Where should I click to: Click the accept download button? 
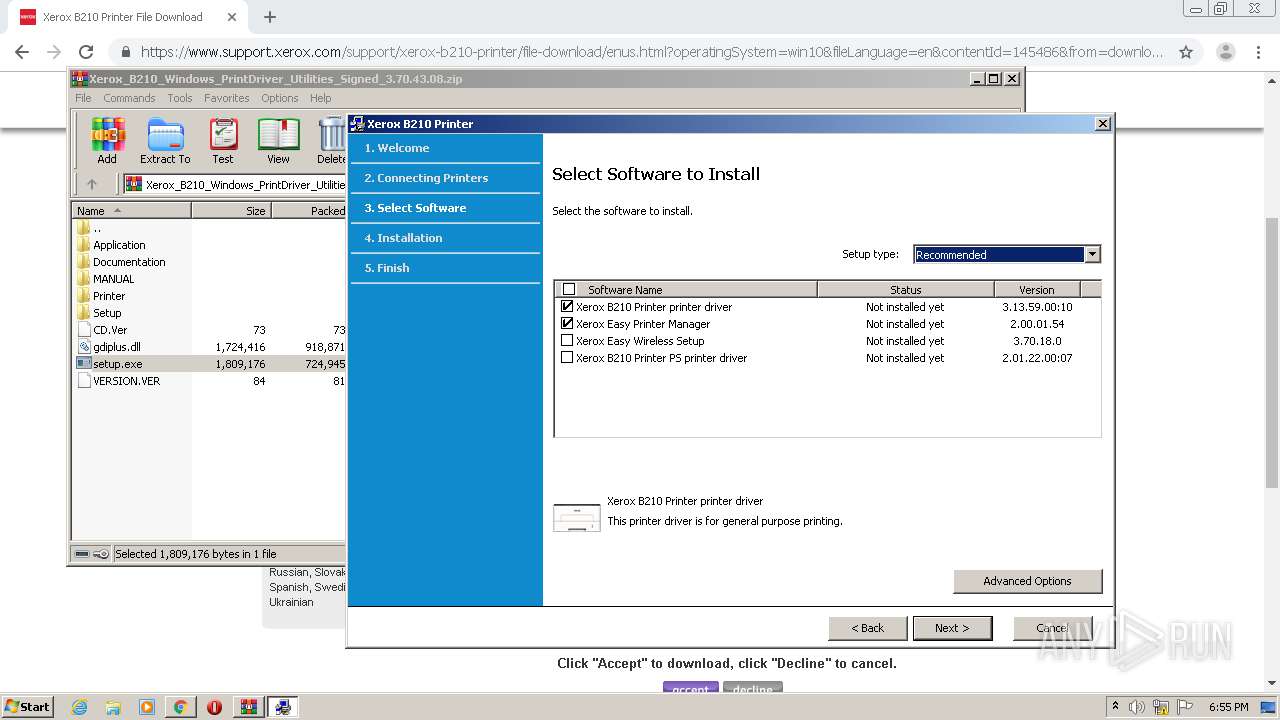(x=691, y=687)
